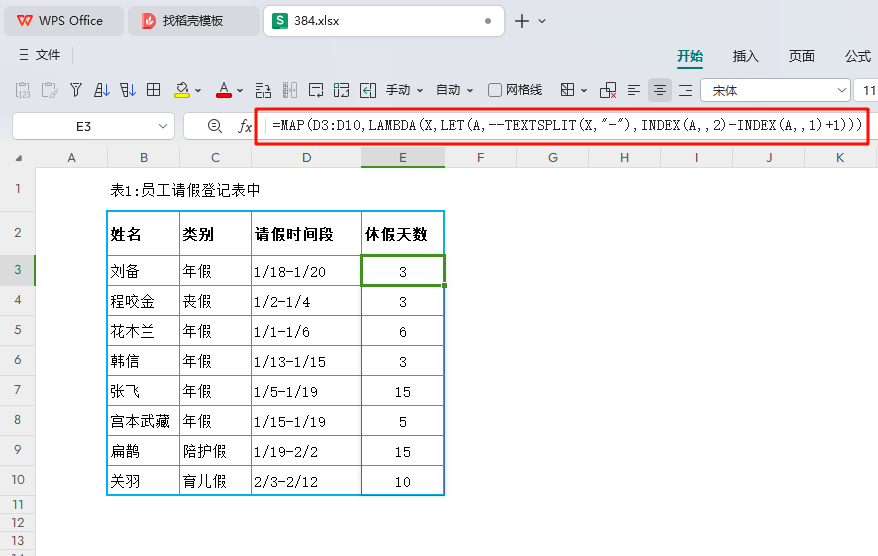Switch to the 开始 ribbon tab
This screenshot has width=878, height=556.
click(690, 56)
